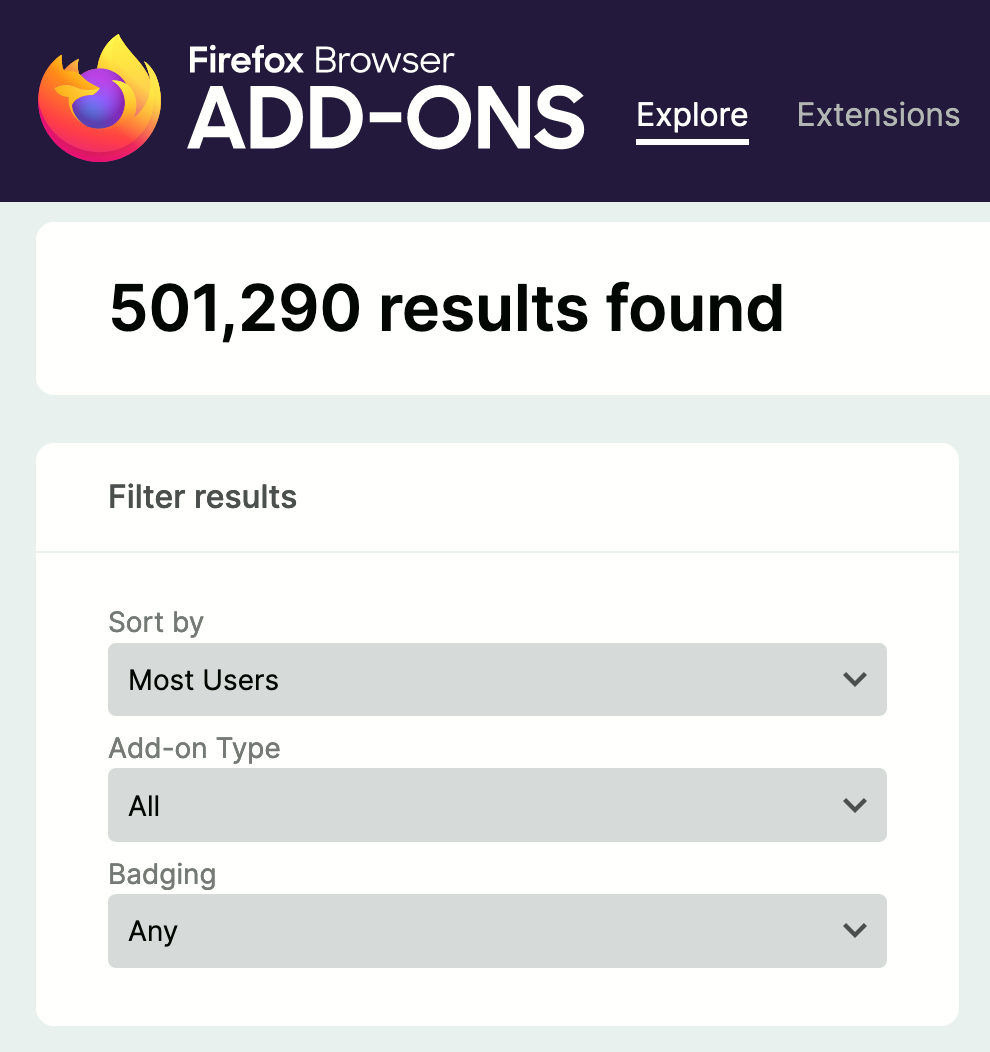Switch to the Explore tab
Screen dimensions: 990x1052
(692, 115)
